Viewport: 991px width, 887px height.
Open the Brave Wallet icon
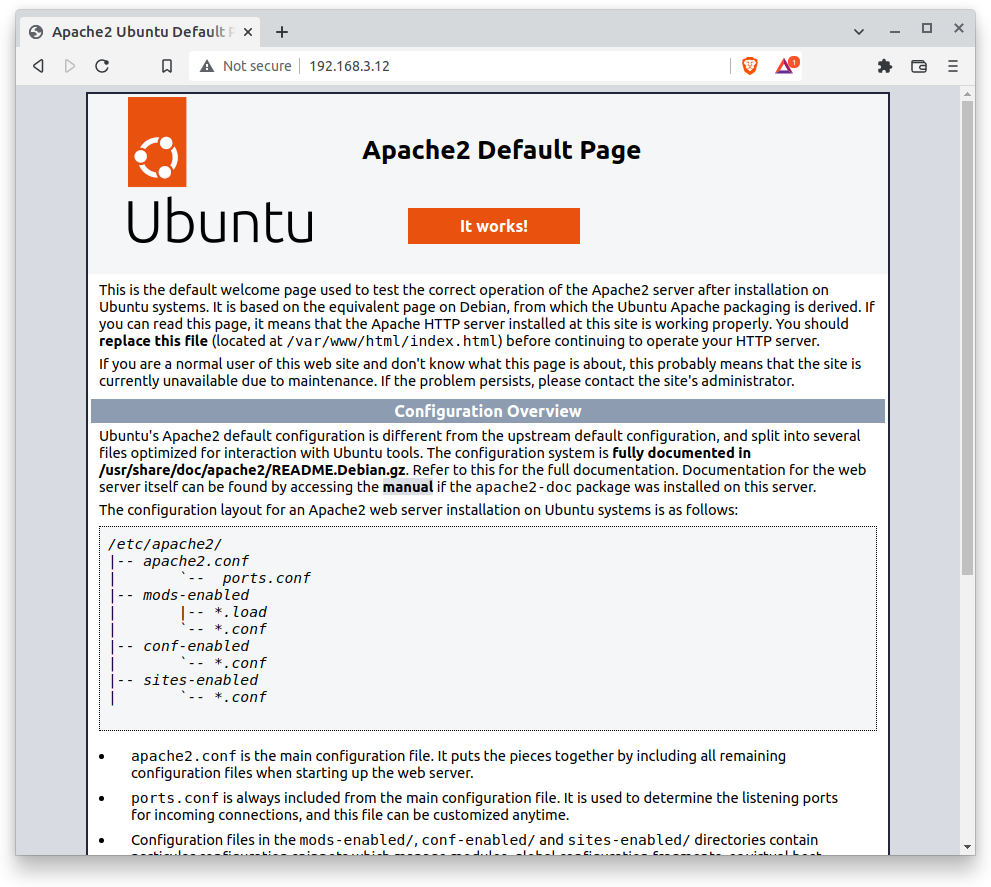(x=919, y=66)
